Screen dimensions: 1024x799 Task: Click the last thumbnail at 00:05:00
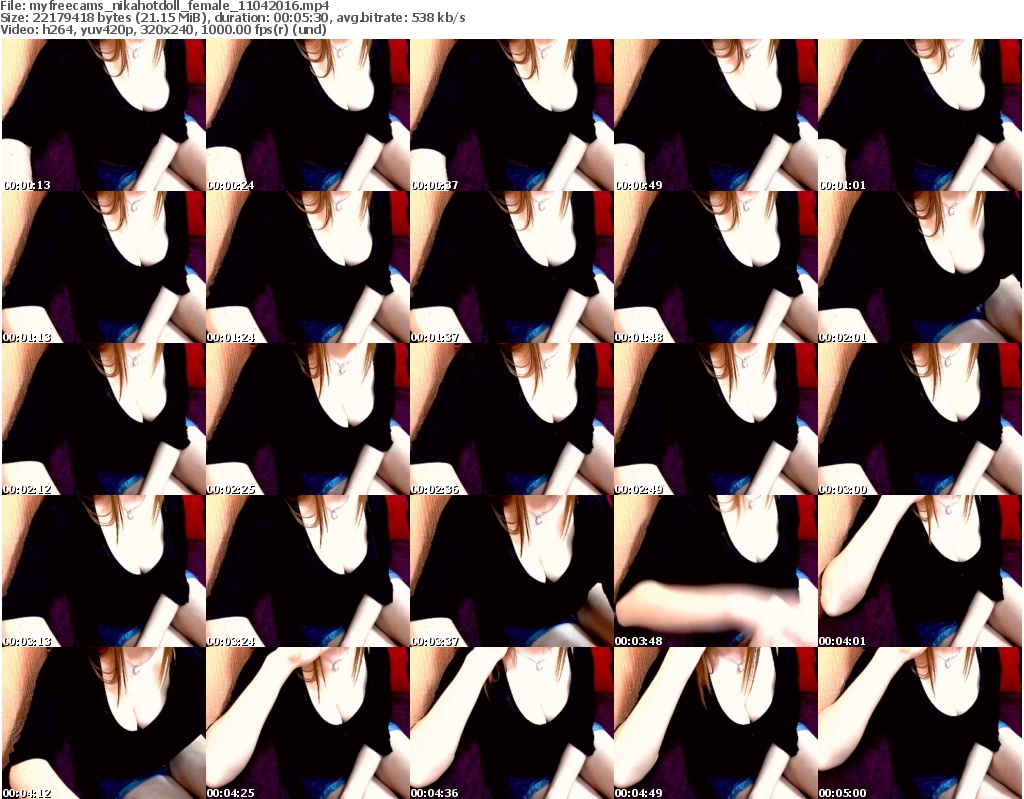click(919, 723)
